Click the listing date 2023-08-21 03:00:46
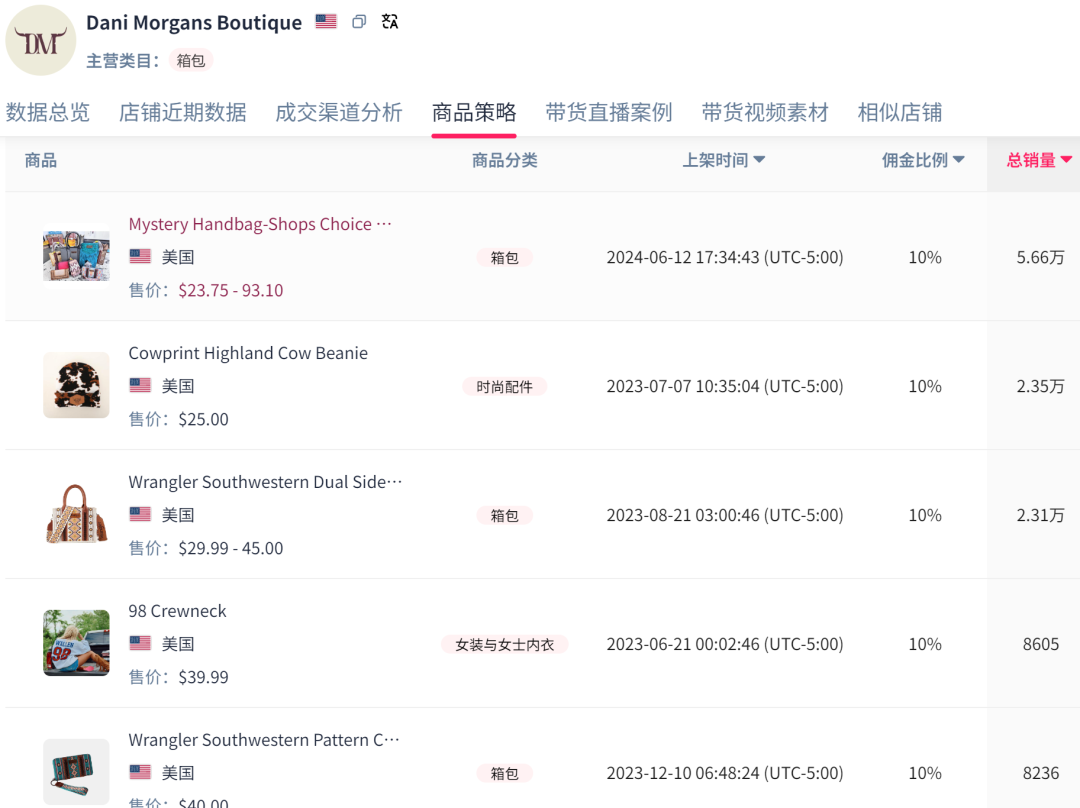Image resolution: width=1080 pixels, height=808 pixels. [x=725, y=515]
